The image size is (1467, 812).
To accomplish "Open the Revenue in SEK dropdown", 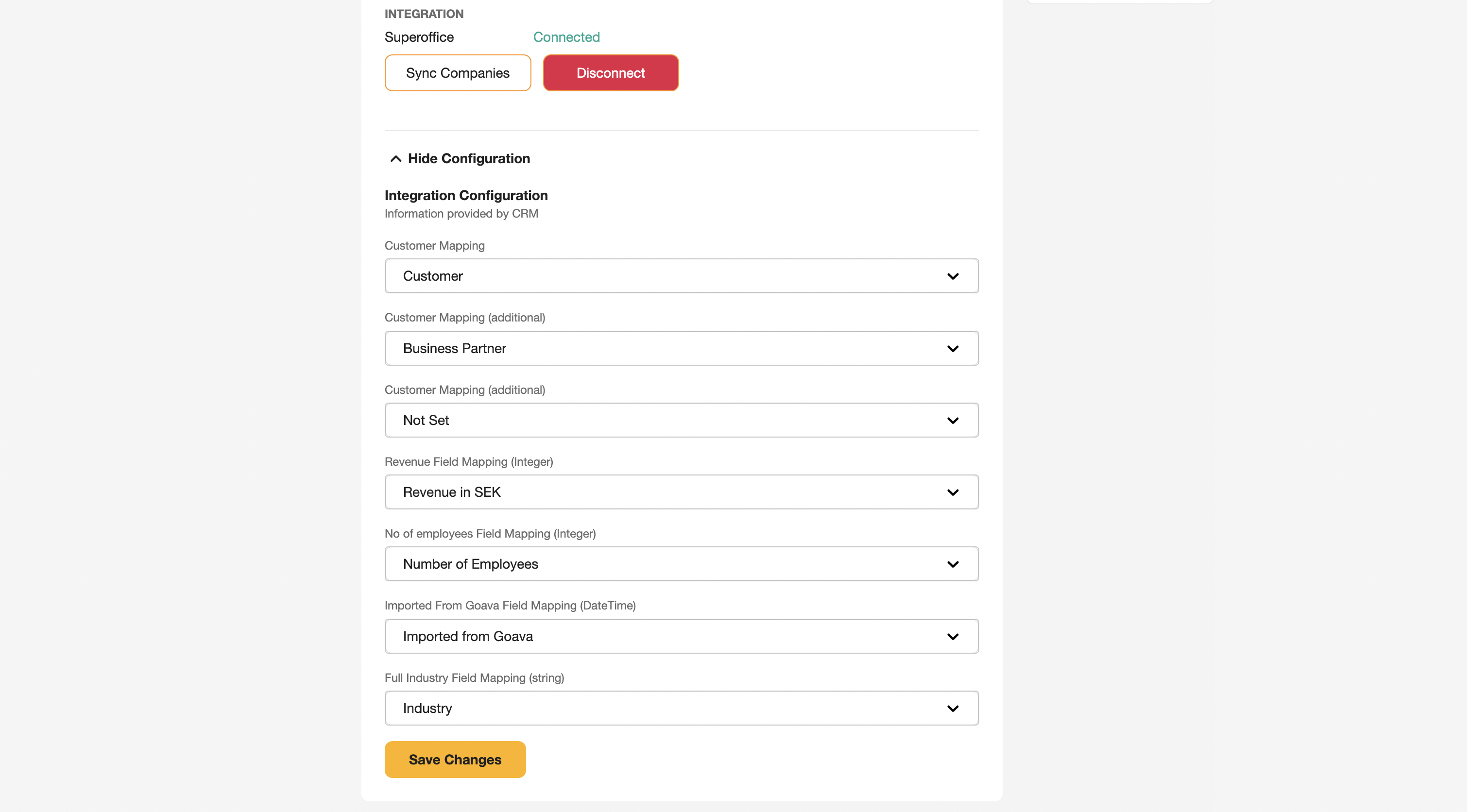I will (x=682, y=492).
